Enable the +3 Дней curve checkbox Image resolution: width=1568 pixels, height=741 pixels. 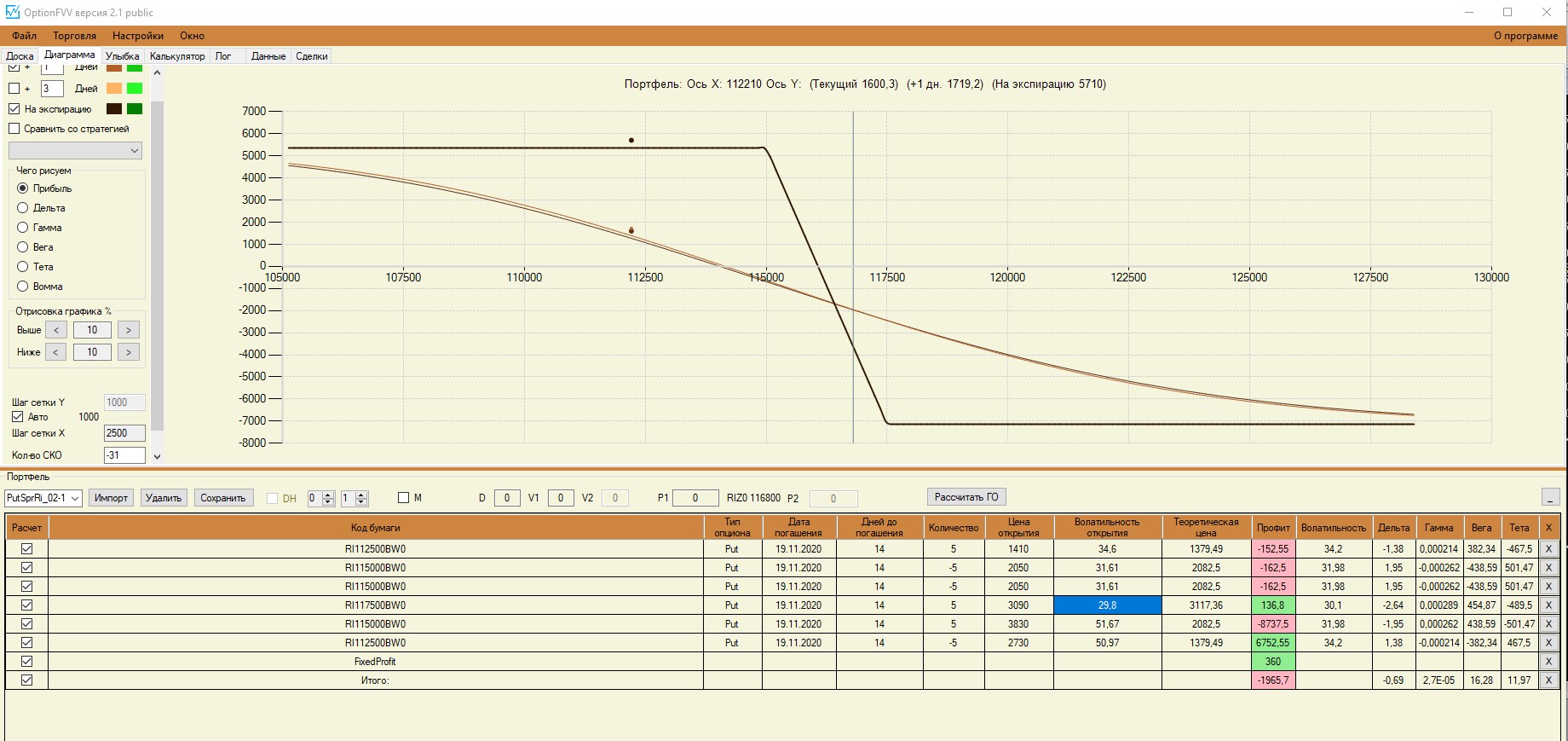[x=14, y=89]
